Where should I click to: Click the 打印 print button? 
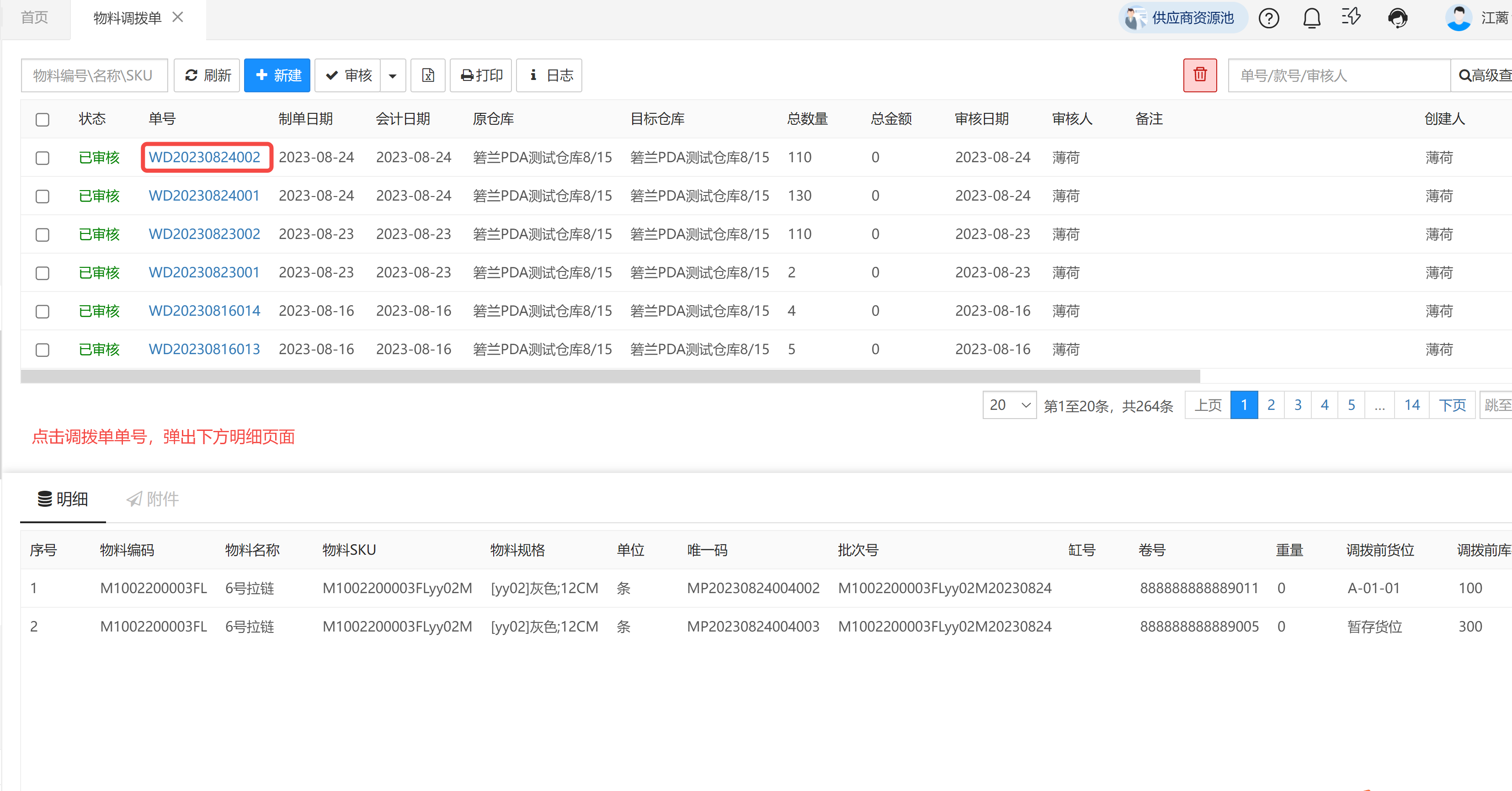point(481,75)
